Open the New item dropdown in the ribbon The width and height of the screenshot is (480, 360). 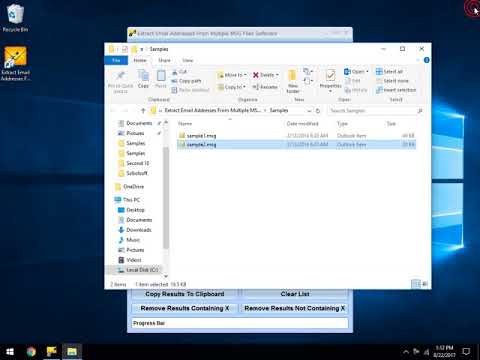[308, 71]
